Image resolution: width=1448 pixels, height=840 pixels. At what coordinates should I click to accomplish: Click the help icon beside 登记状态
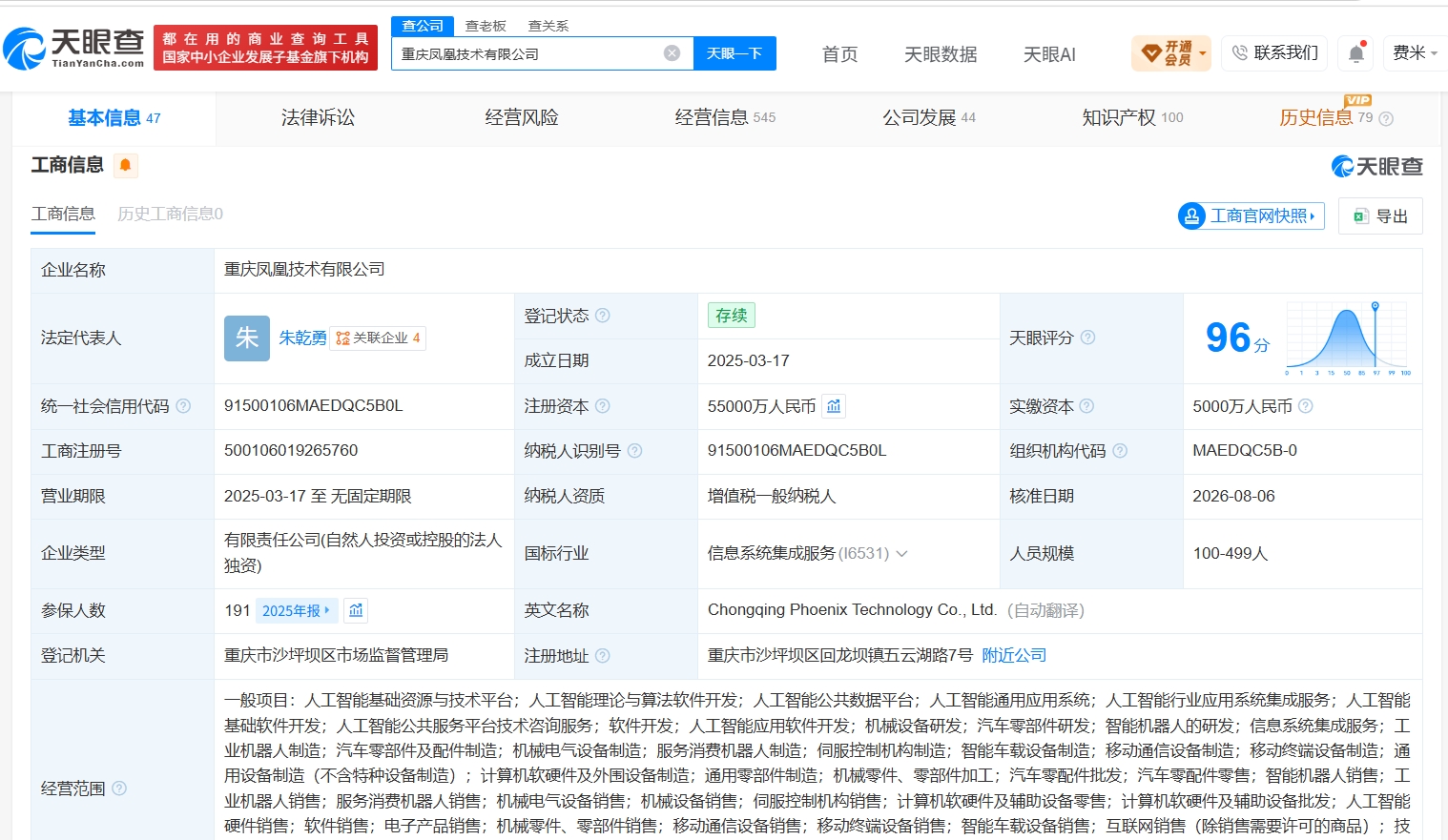point(603,316)
